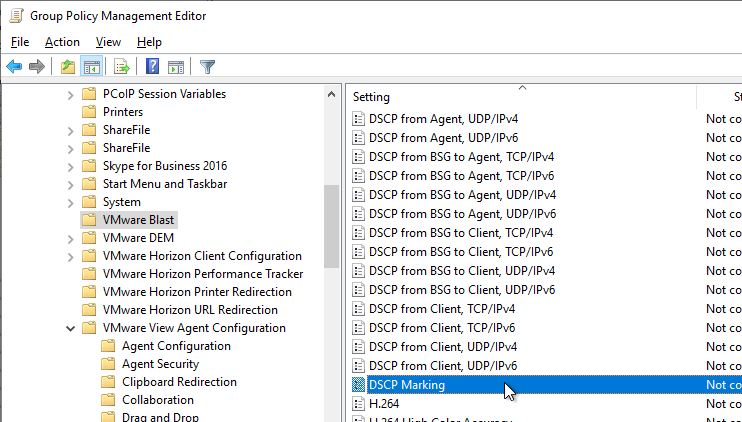Open the Help question mark icon
Screen dimensions: 742x422
152,67
